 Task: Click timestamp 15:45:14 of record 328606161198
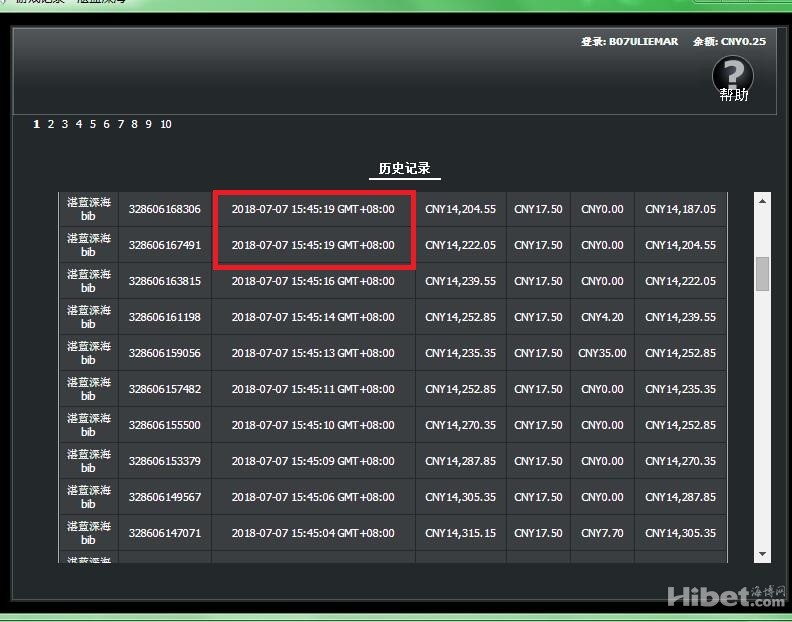tap(313, 317)
